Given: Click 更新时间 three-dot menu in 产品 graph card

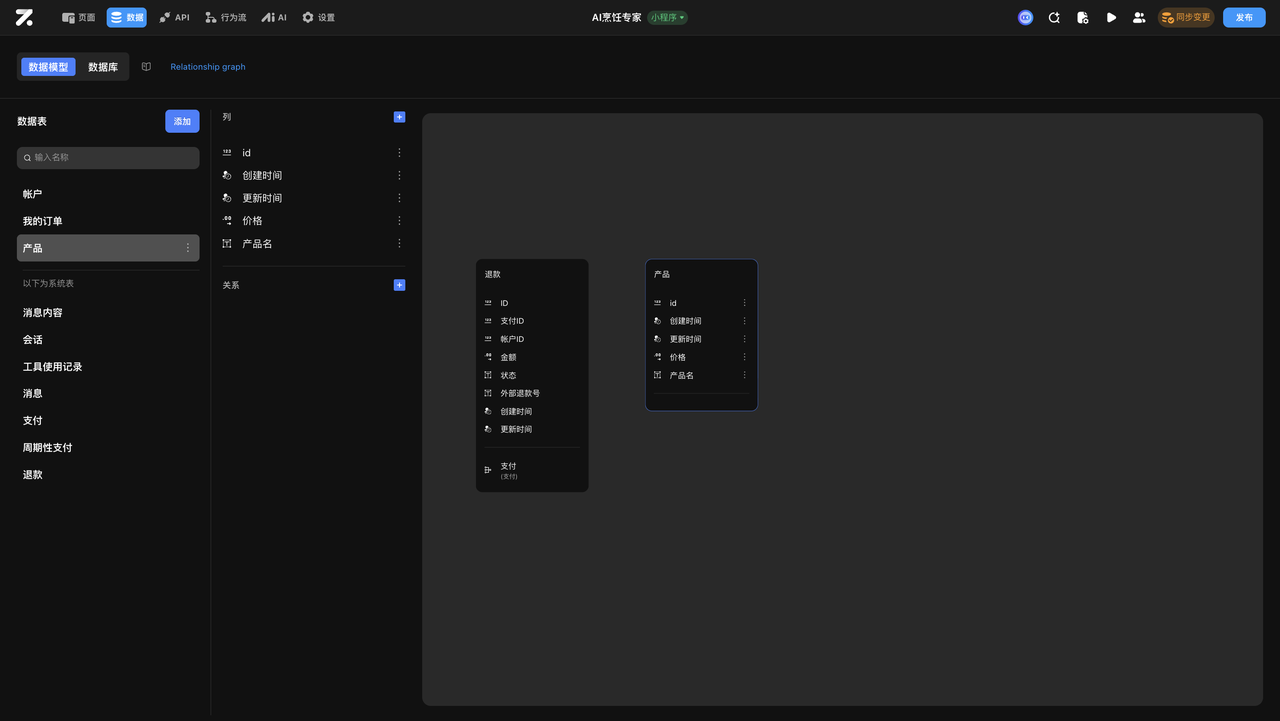Looking at the screenshot, I should (744, 339).
